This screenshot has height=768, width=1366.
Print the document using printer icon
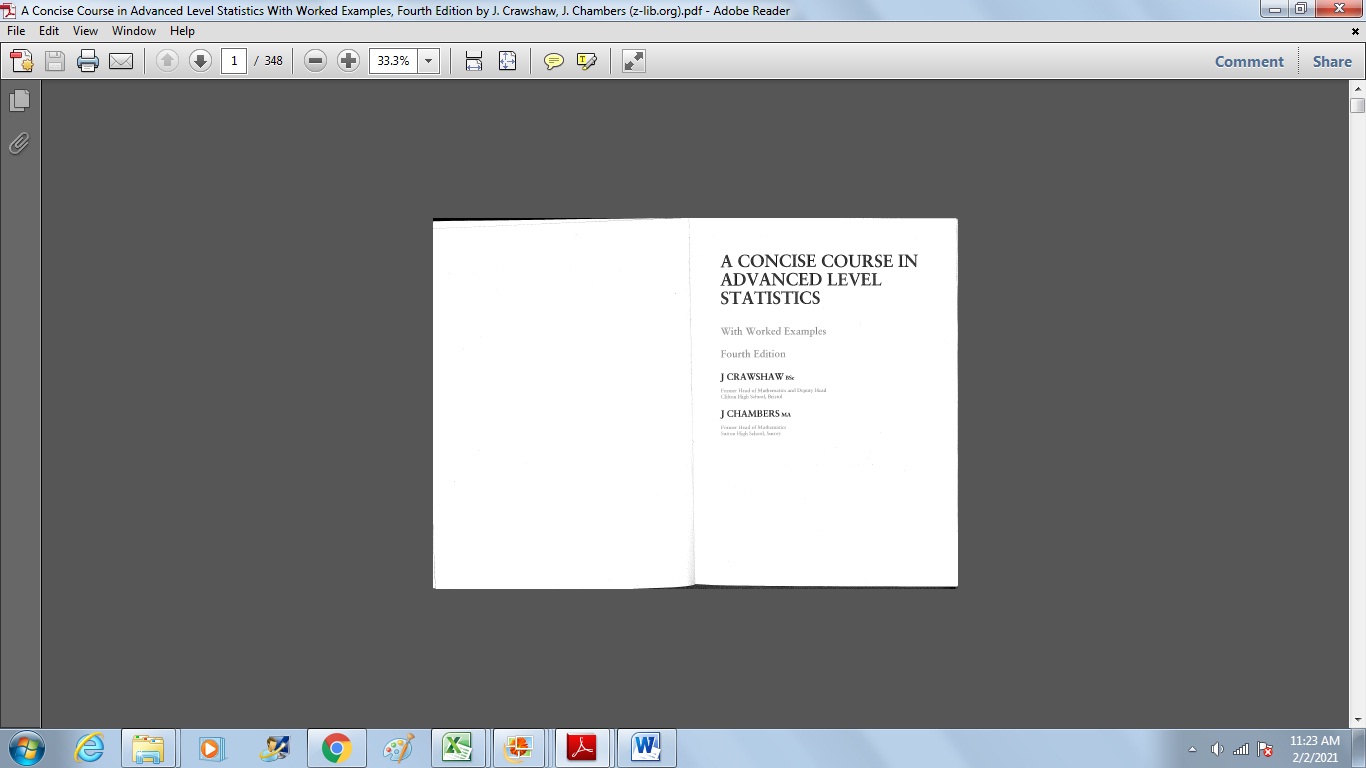[x=88, y=61]
